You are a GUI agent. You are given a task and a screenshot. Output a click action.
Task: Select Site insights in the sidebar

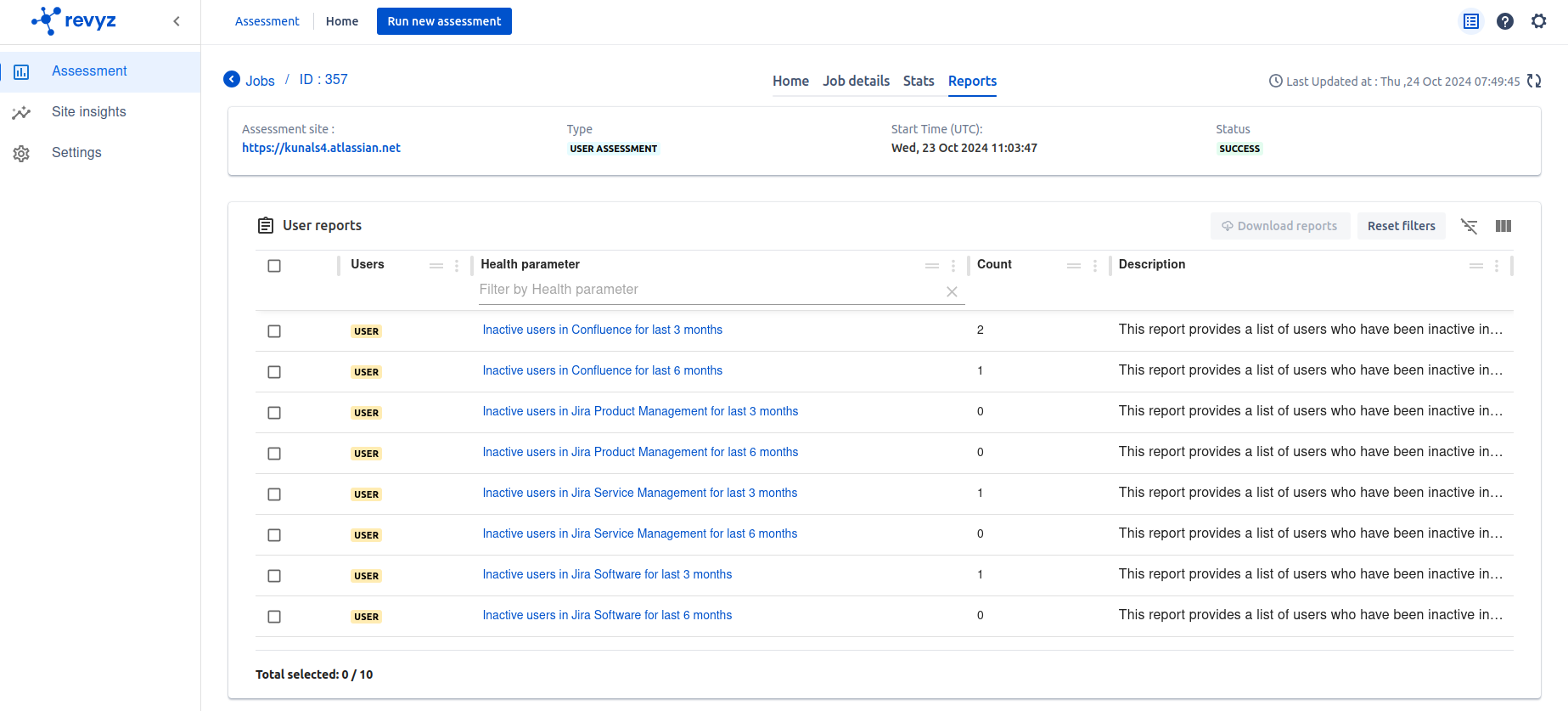(100, 112)
